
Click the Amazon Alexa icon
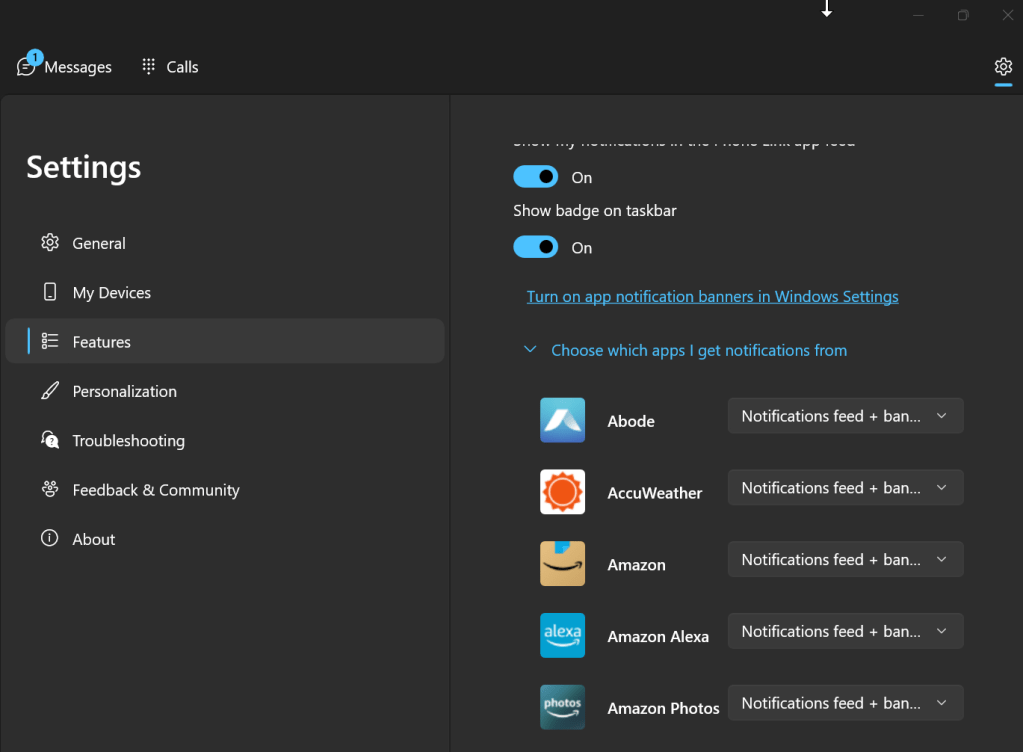pyautogui.click(x=562, y=636)
